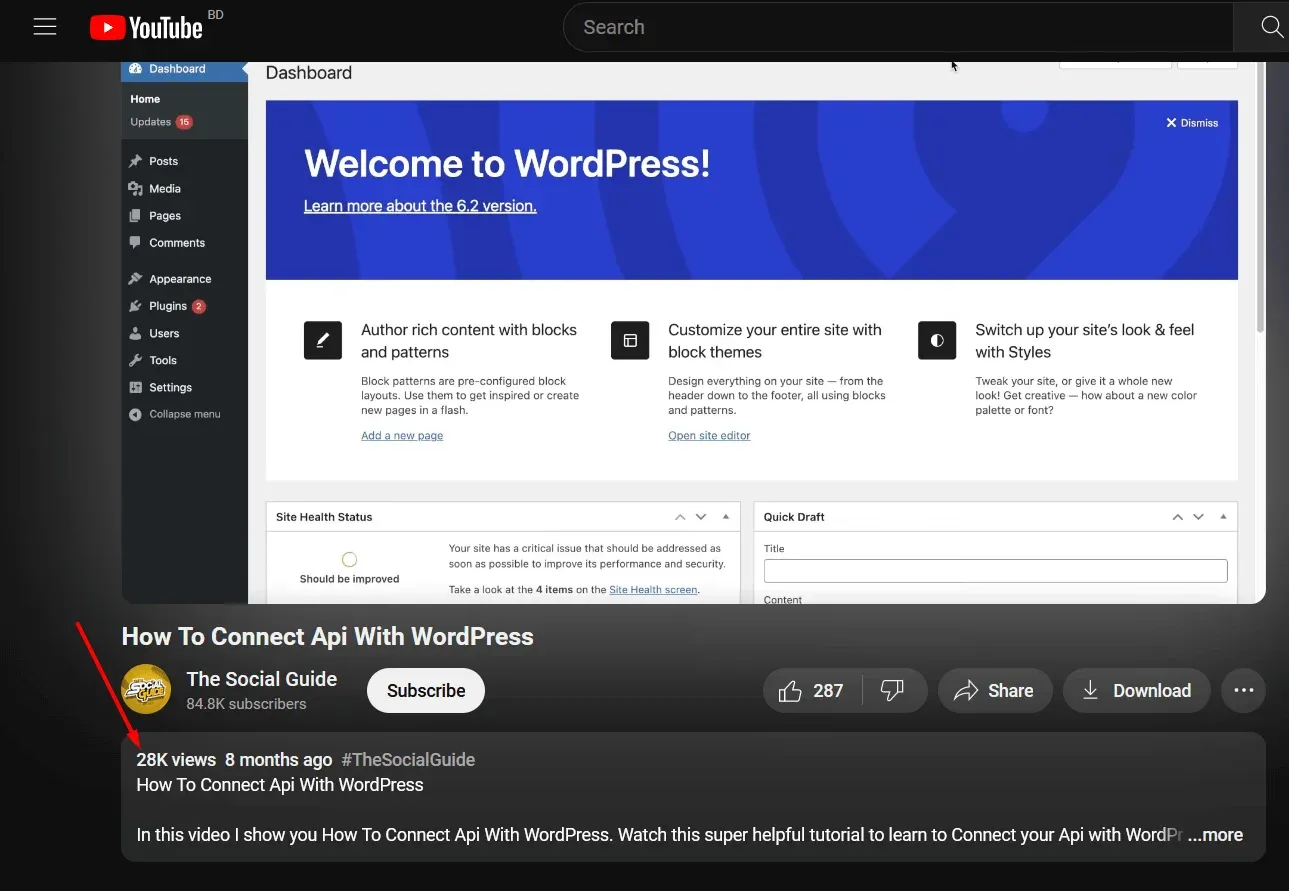Open the YouTube hamburger guide menu
This screenshot has width=1289, height=891.
pos(45,27)
